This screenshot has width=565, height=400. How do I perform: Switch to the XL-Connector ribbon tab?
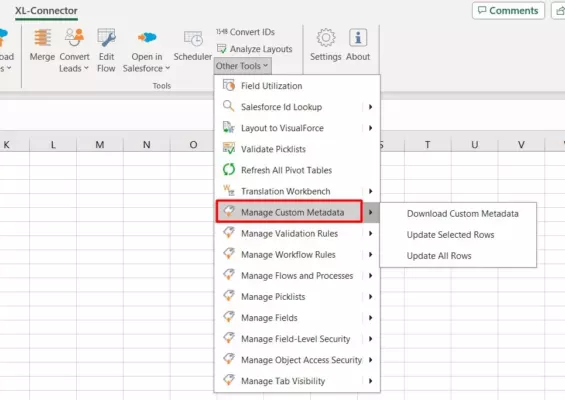coord(46,11)
